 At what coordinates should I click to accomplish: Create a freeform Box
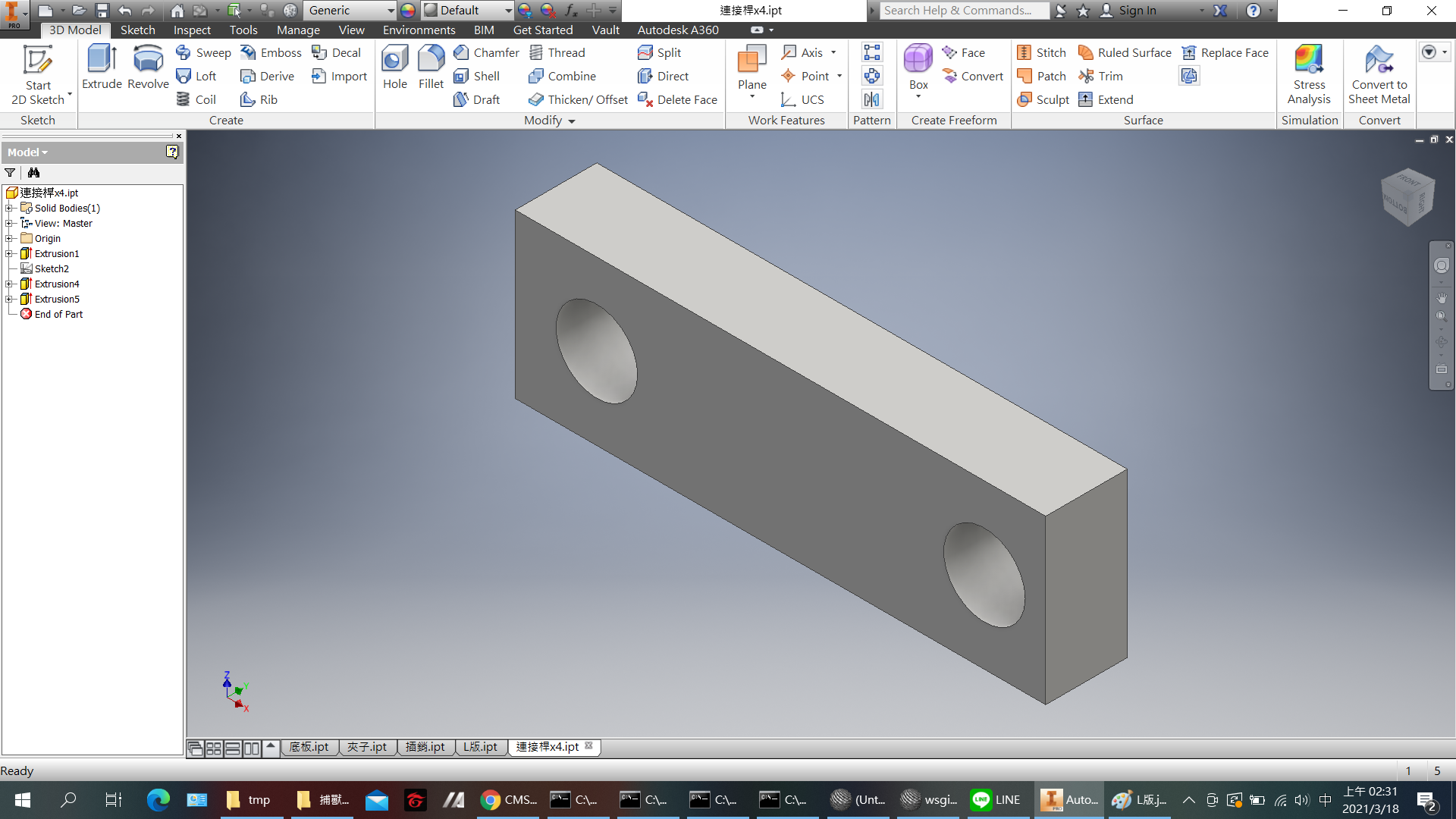918,68
